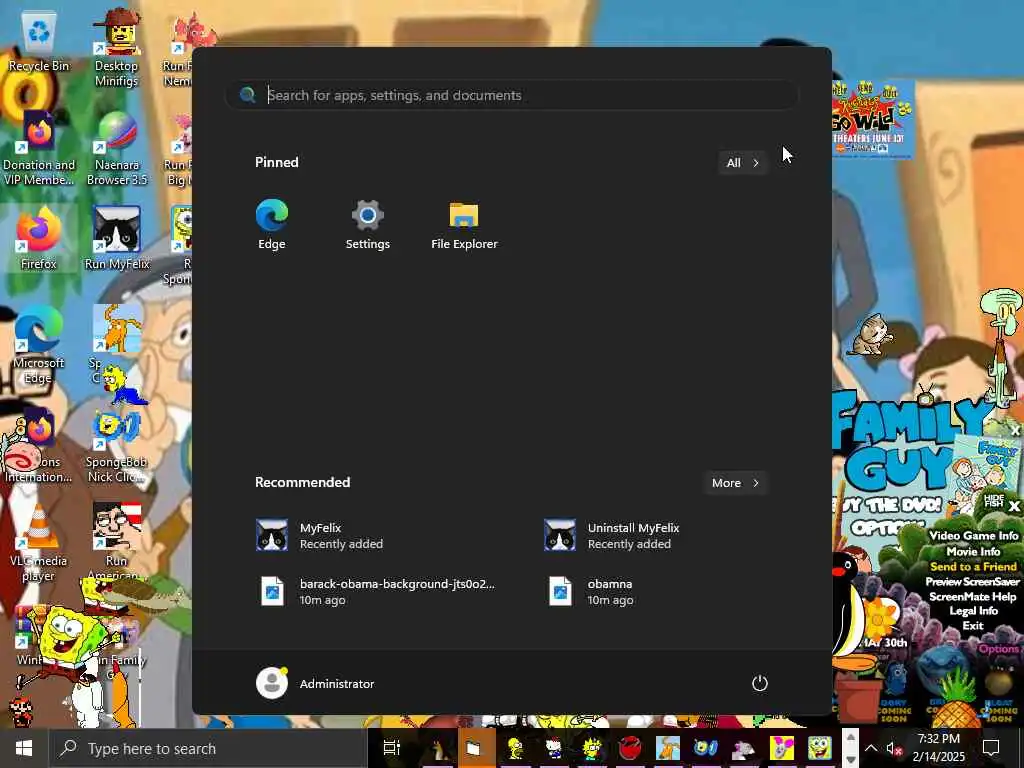Select the Desktop Minifigs shortcut
The height and width of the screenshot is (768, 1024).
click(116, 47)
